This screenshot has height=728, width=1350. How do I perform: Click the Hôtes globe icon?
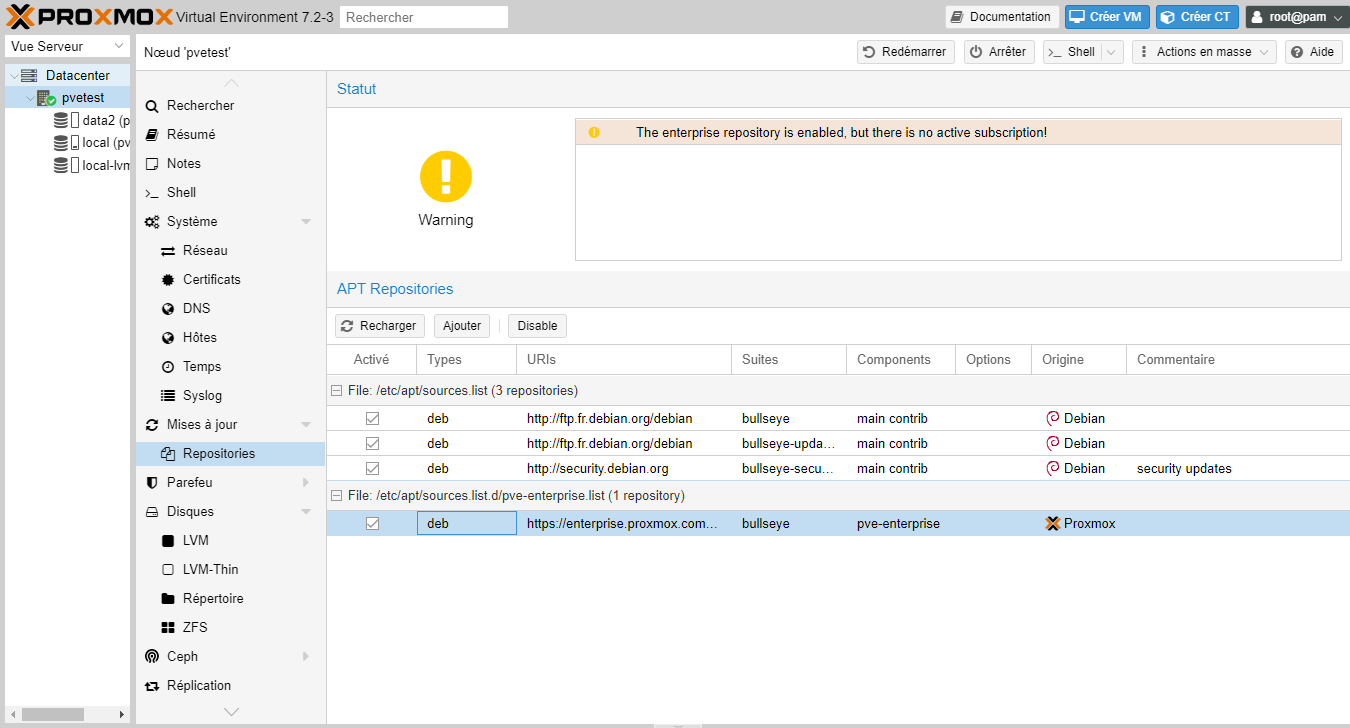168,338
